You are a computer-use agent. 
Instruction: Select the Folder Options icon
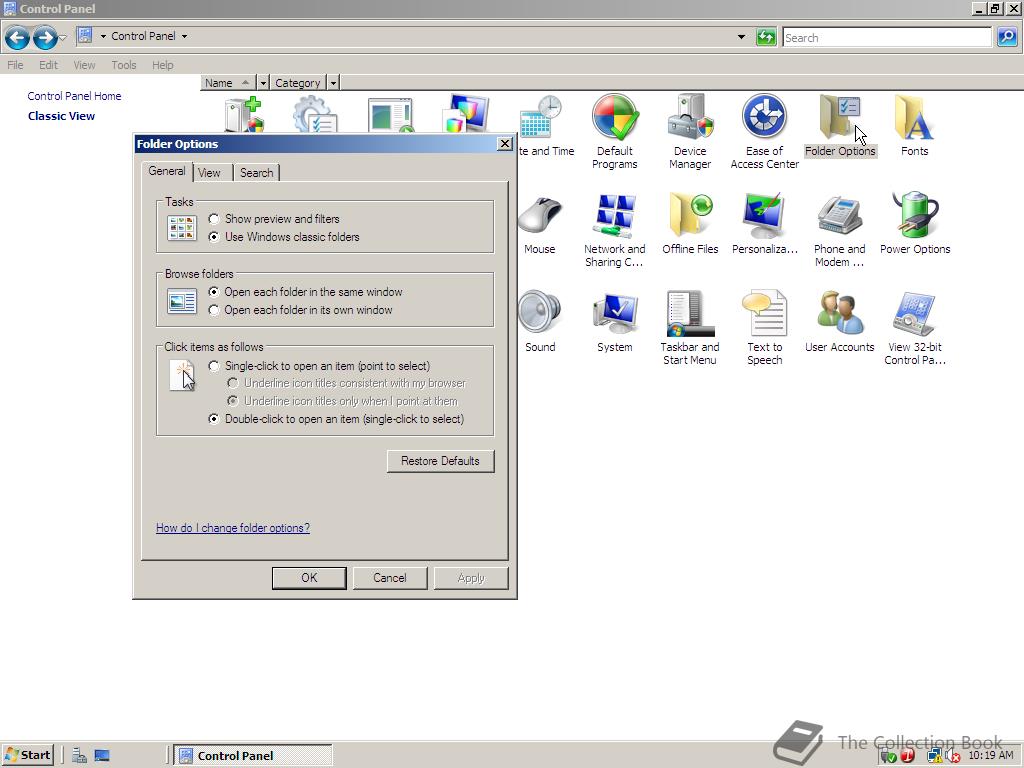(x=840, y=126)
